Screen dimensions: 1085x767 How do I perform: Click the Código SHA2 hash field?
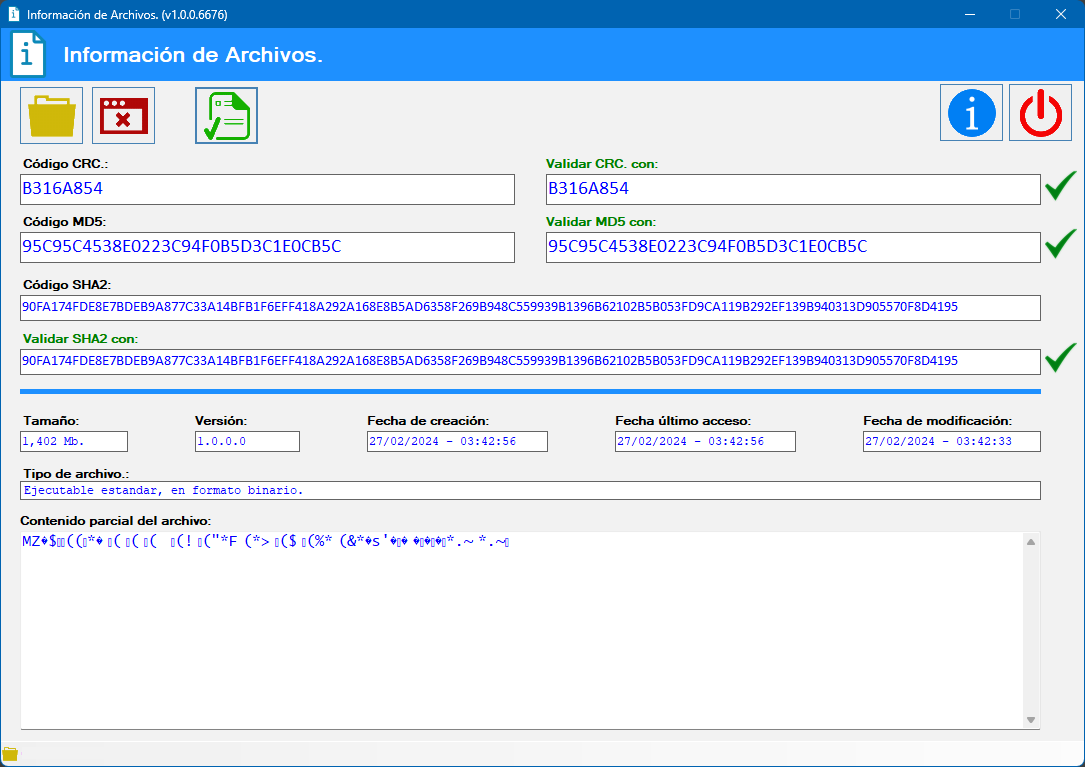[530, 307]
